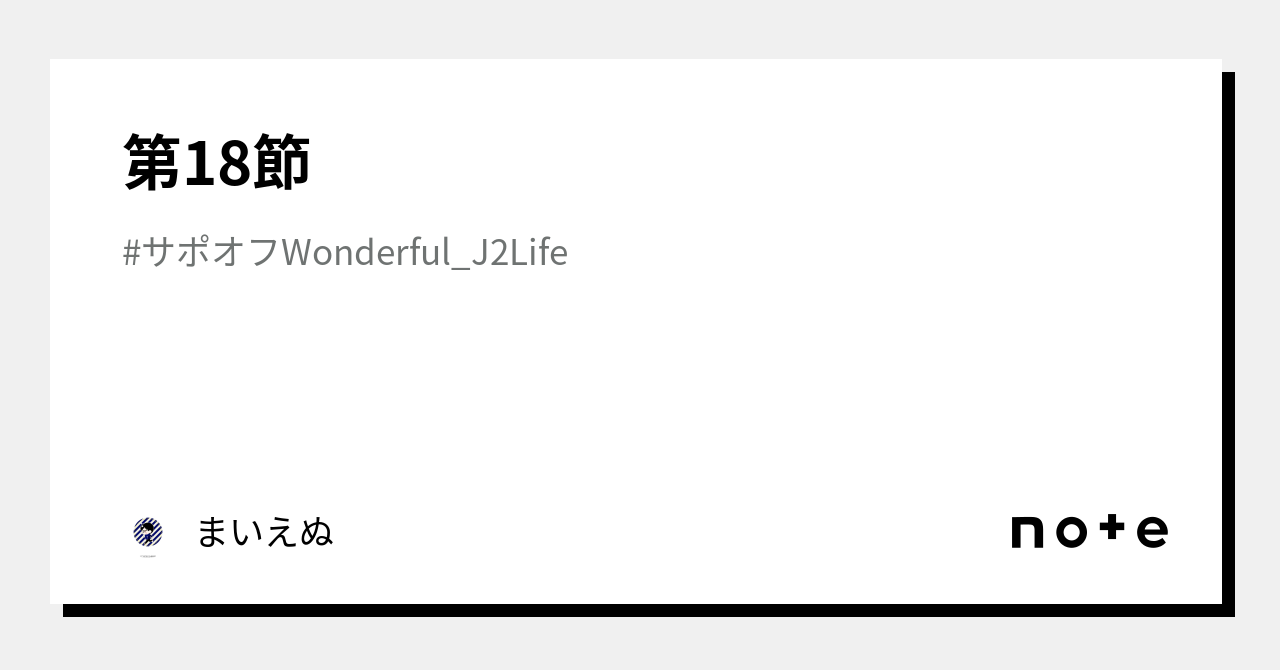Click the kanji "節" in the title
Viewport: 1280px width, 670px height.
click(281, 163)
